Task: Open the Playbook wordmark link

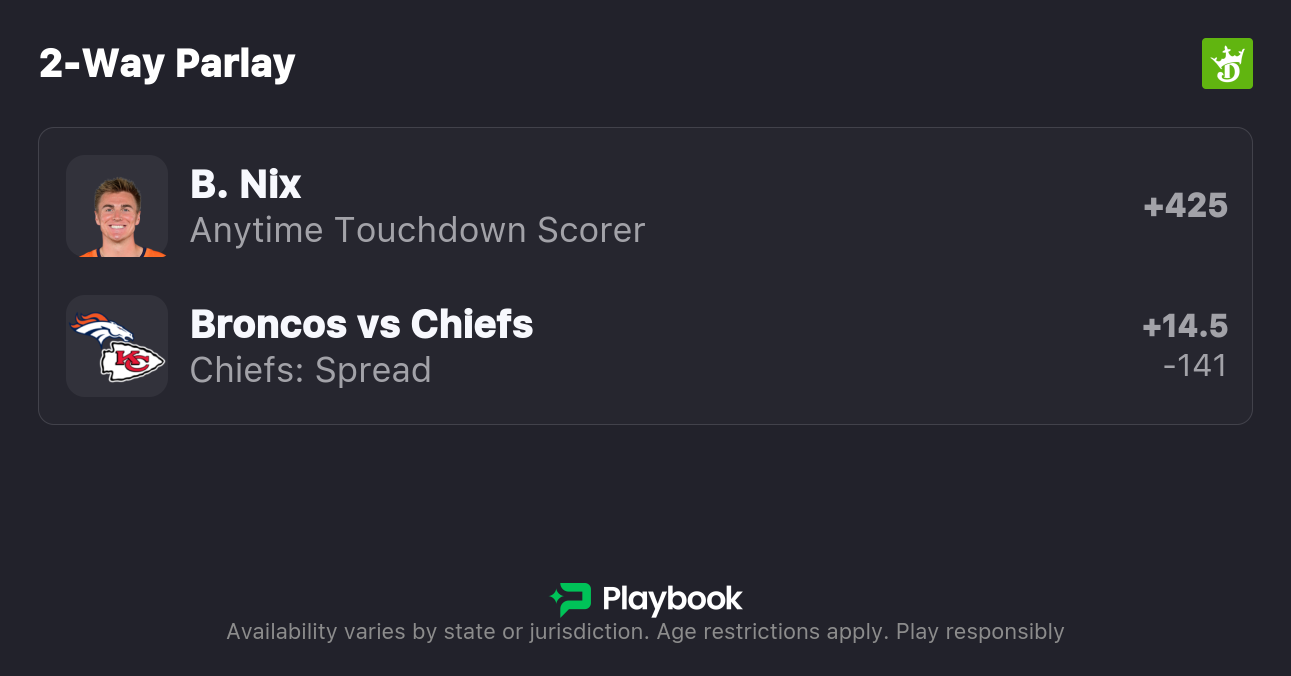Action: (x=672, y=599)
